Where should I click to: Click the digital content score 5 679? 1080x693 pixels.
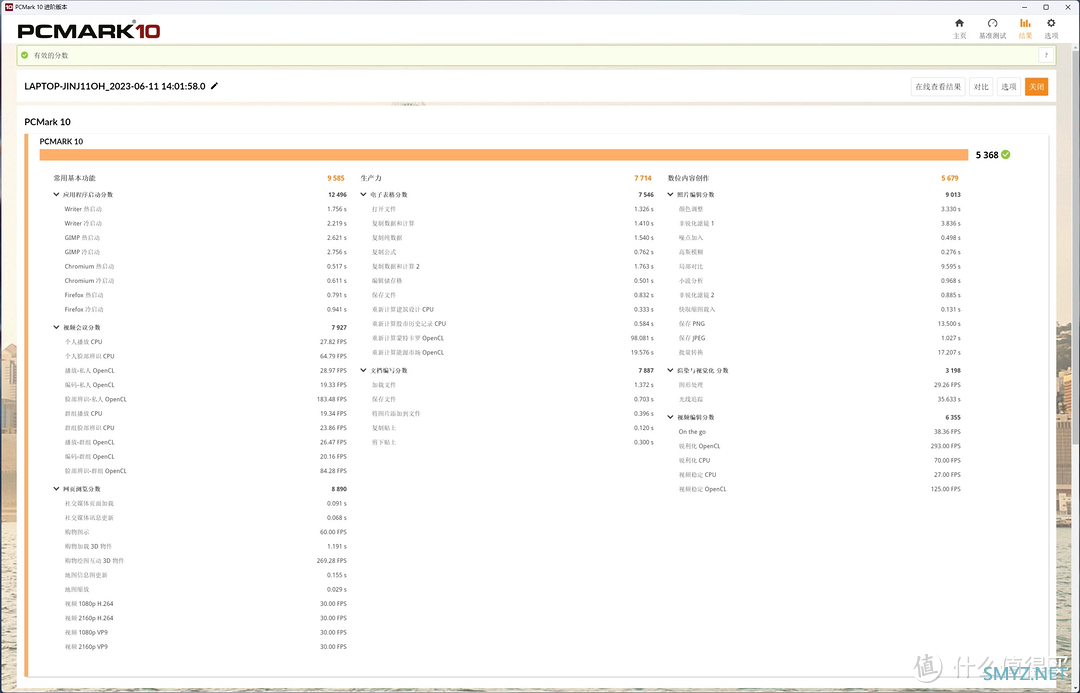pyautogui.click(x=950, y=178)
